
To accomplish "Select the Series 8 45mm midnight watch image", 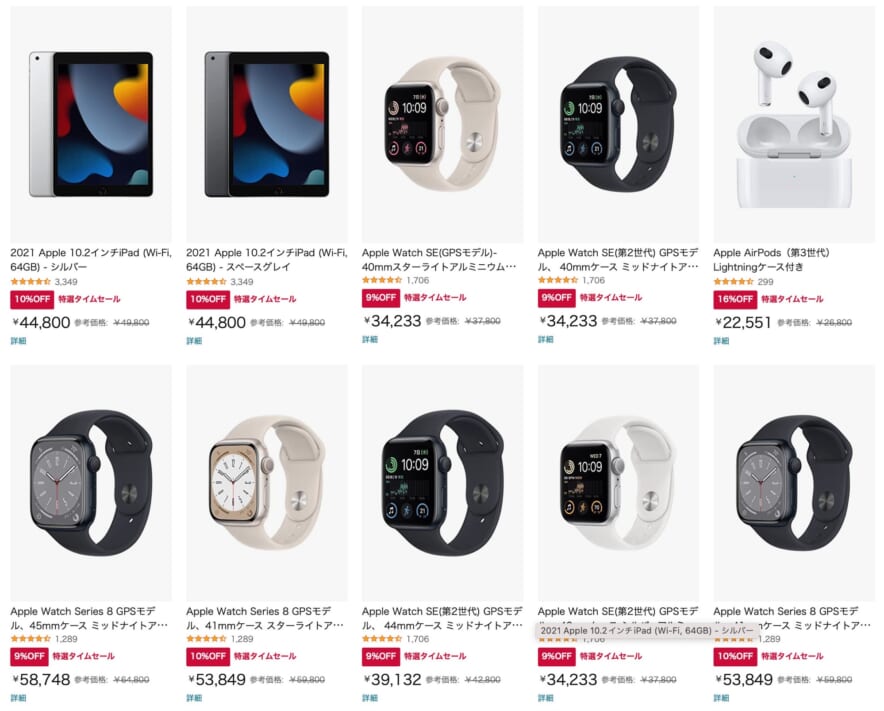I will (x=91, y=483).
